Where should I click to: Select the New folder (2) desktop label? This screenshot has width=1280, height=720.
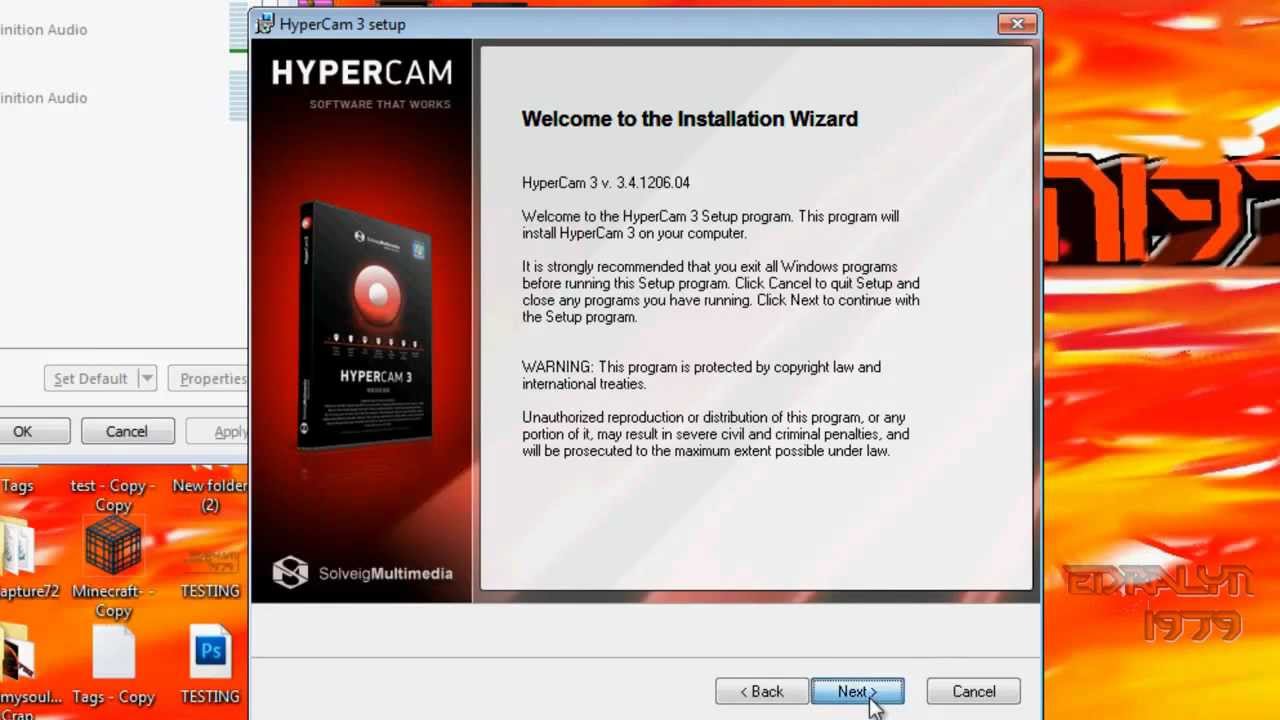click(x=210, y=495)
